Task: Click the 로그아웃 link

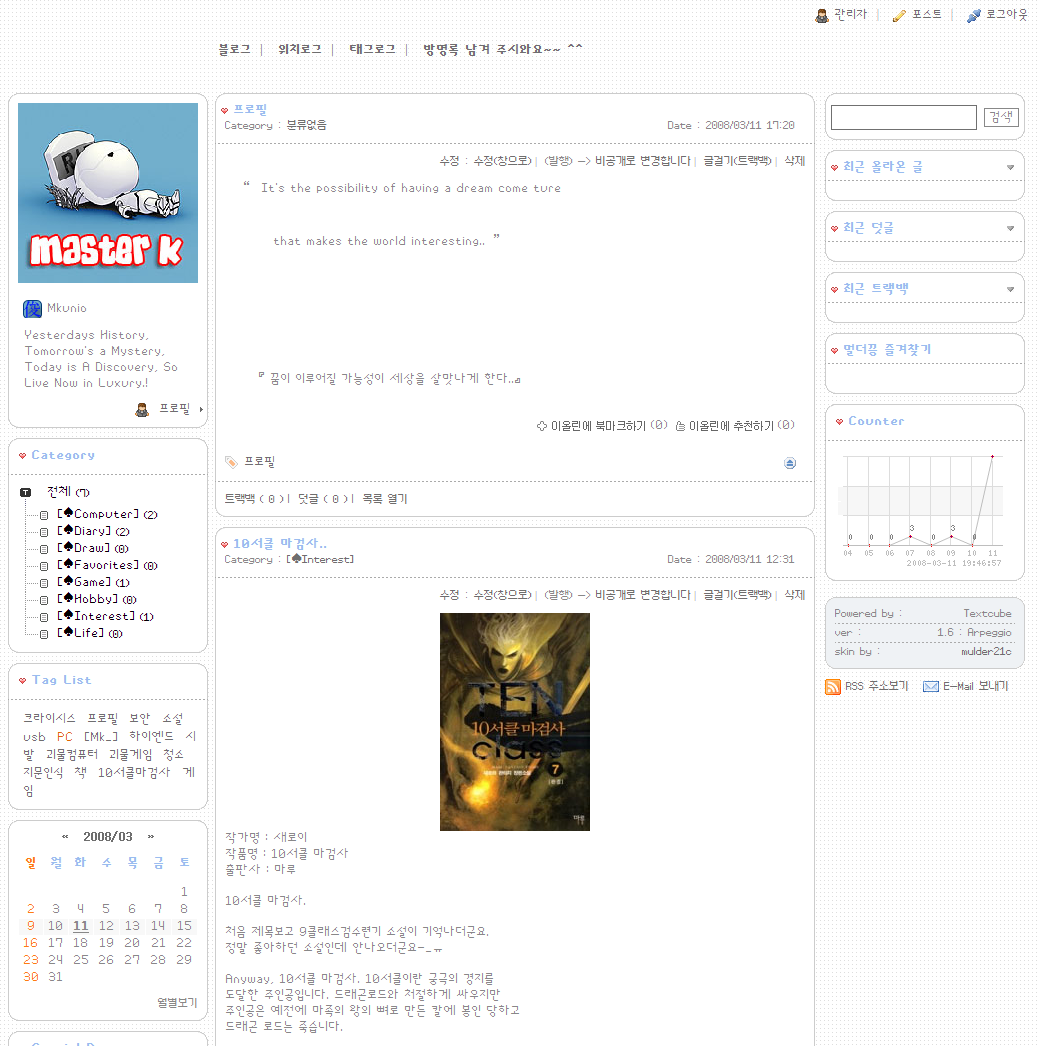Action: [1007, 15]
